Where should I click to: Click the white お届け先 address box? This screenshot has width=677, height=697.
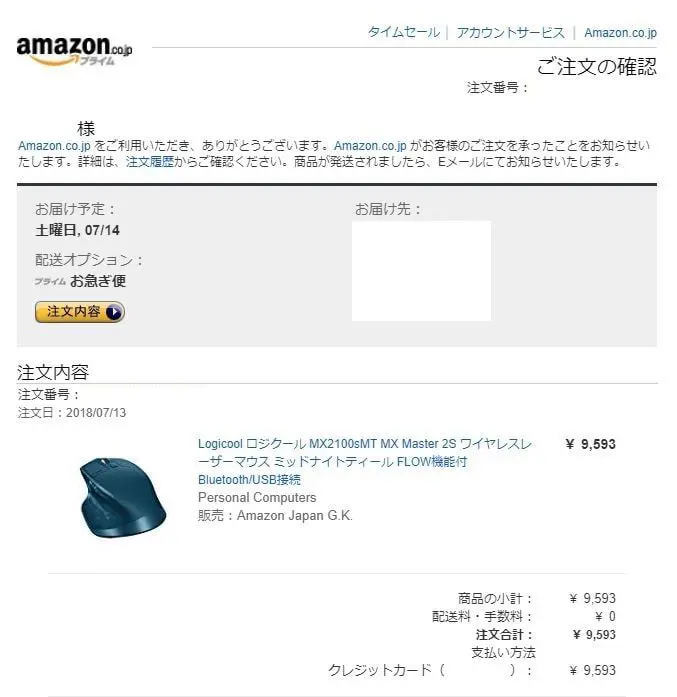pyautogui.click(x=421, y=271)
